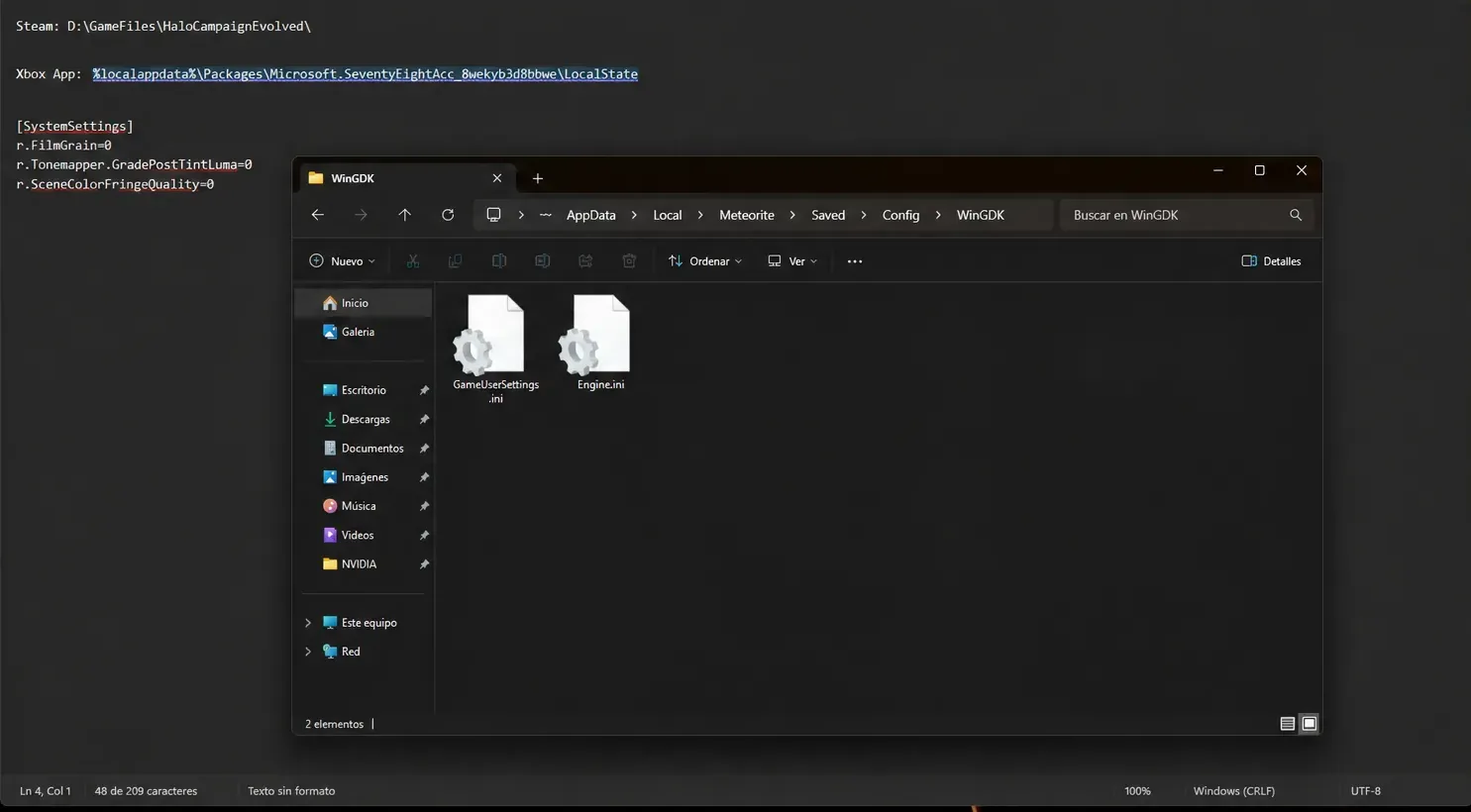
Task: Click the pin icon next to Documentos
Action: point(424,448)
